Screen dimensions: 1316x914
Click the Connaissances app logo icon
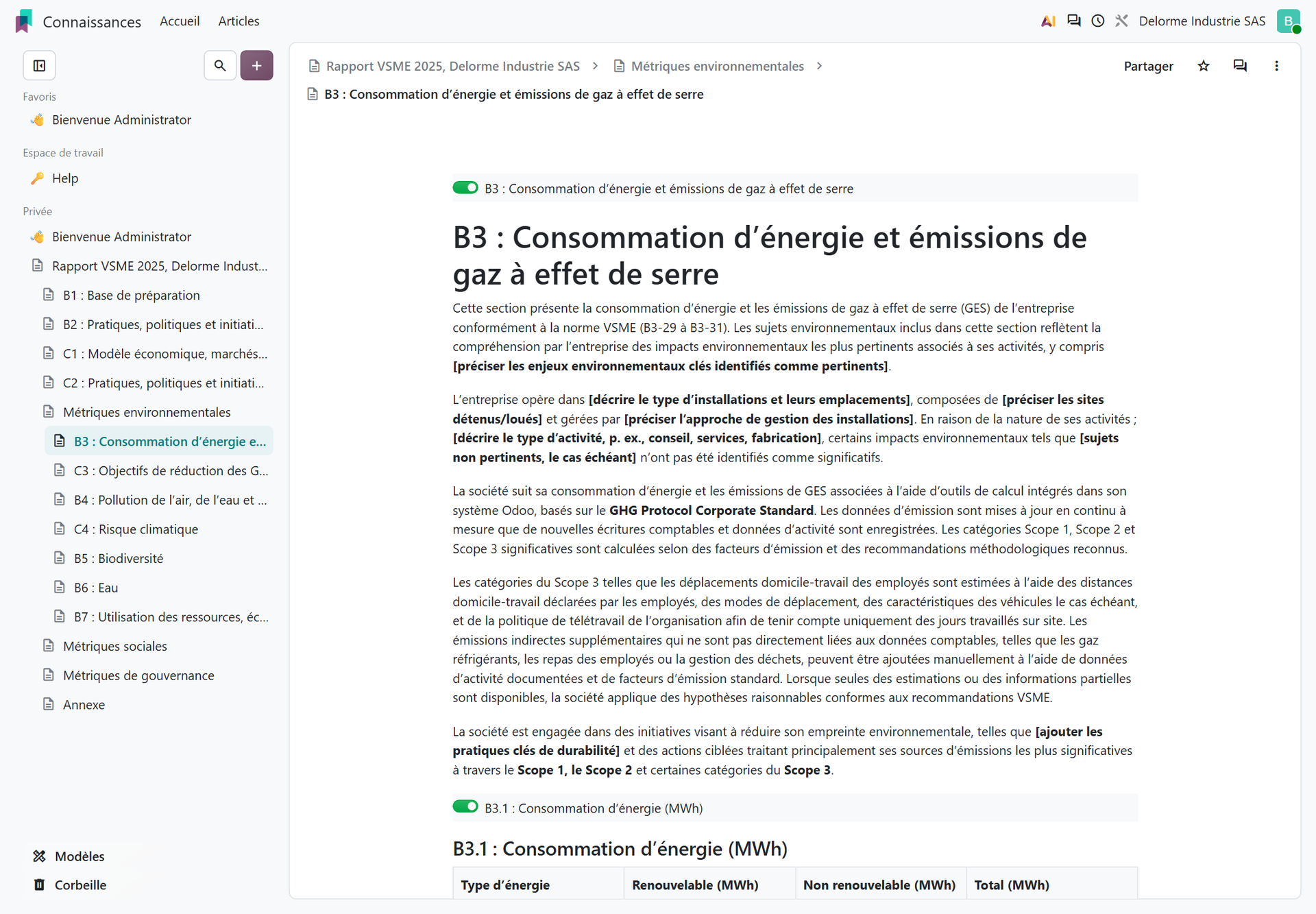pos(24,21)
